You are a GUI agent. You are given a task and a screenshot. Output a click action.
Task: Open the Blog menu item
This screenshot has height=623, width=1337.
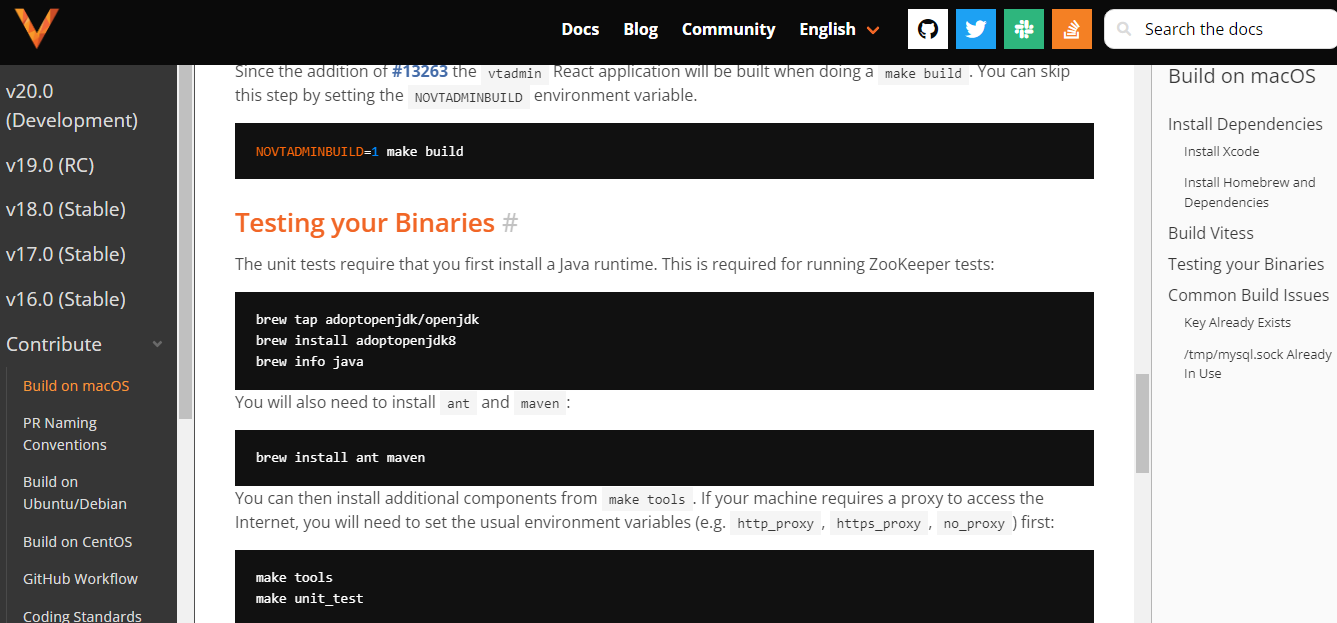pos(640,29)
